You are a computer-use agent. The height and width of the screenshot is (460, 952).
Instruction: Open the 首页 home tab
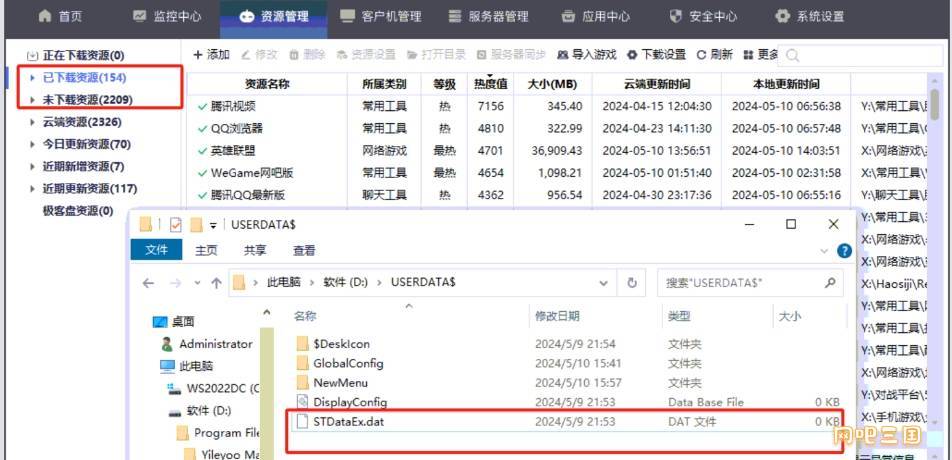tap(60, 16)
